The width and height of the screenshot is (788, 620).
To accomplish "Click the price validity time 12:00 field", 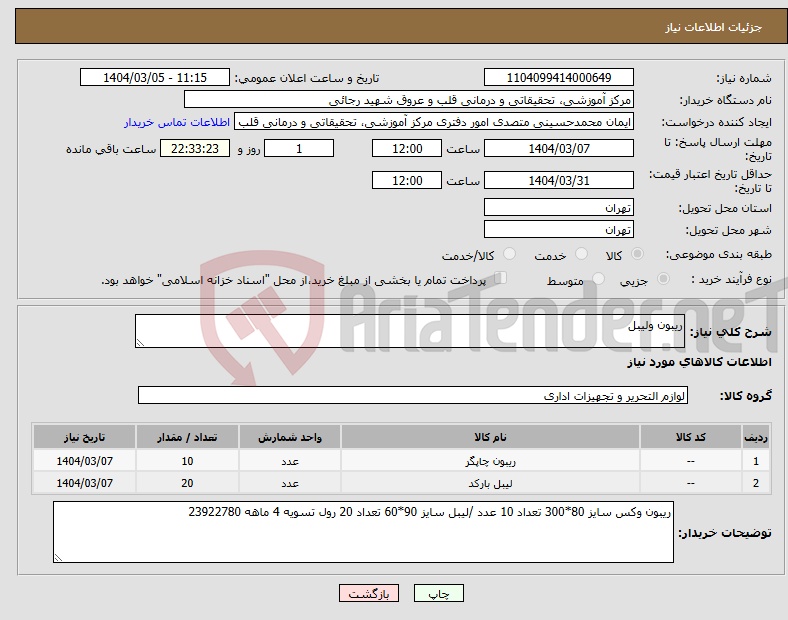I will 407,180.
